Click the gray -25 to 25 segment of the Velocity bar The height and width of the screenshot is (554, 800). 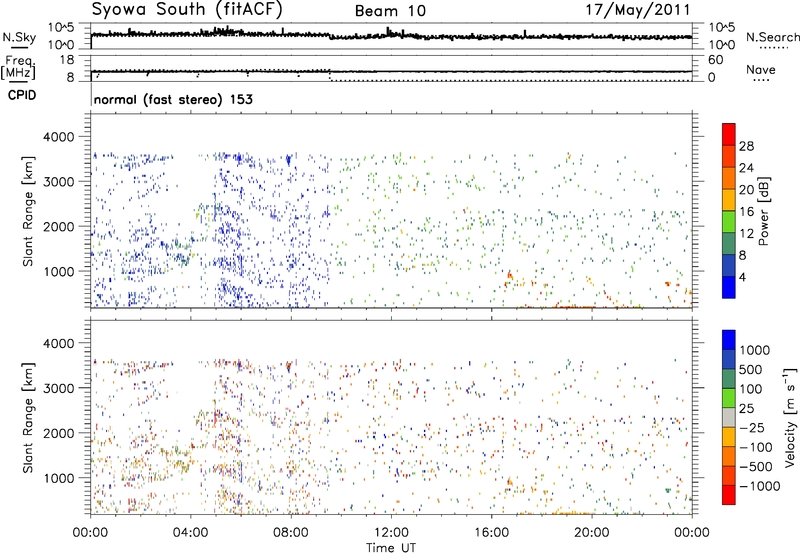click(729, 418)
